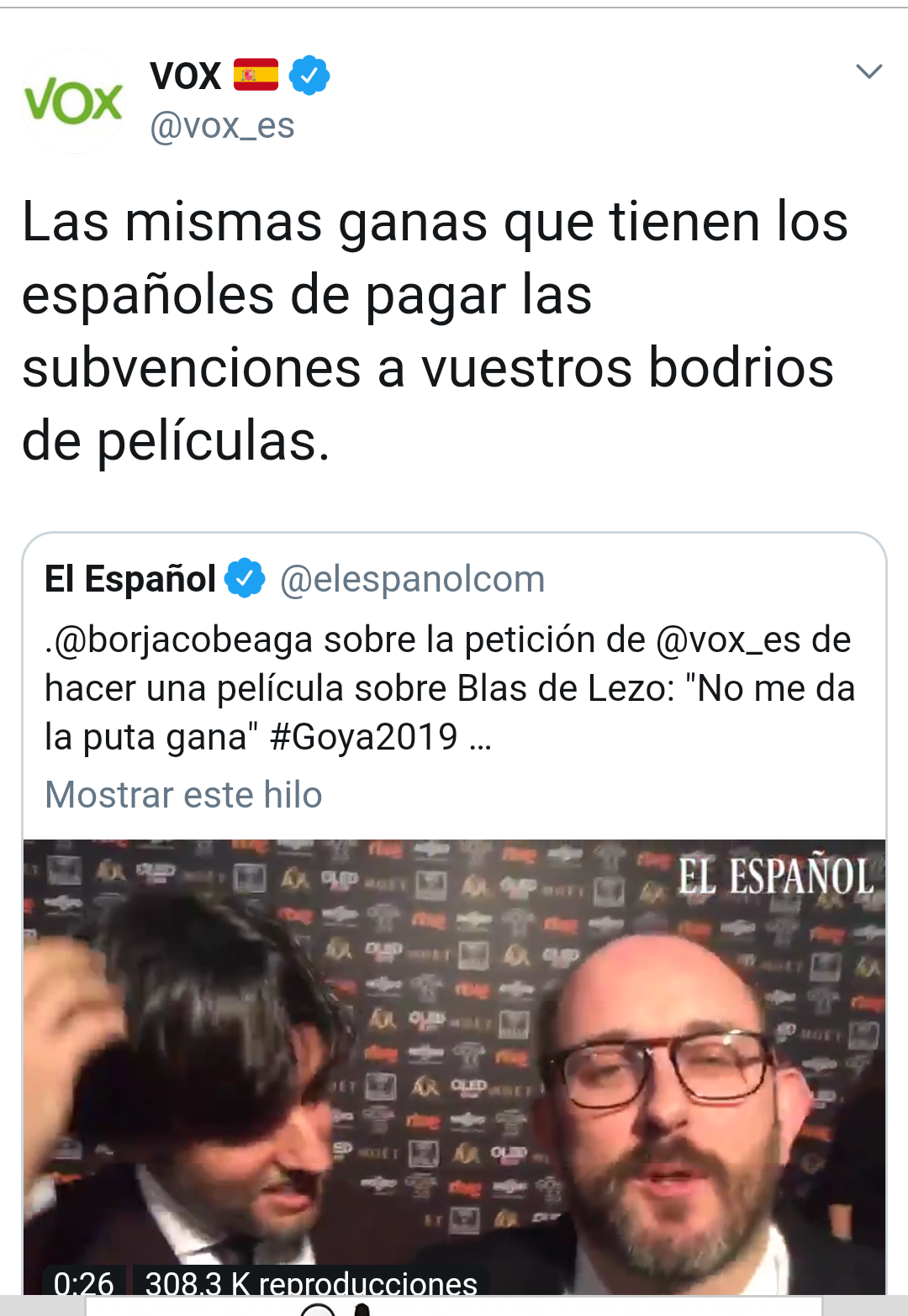Tap the EL ESPAÑOL watermark on video
Viewport: 908px width, 1316px height.
click(x=776, y=877)
